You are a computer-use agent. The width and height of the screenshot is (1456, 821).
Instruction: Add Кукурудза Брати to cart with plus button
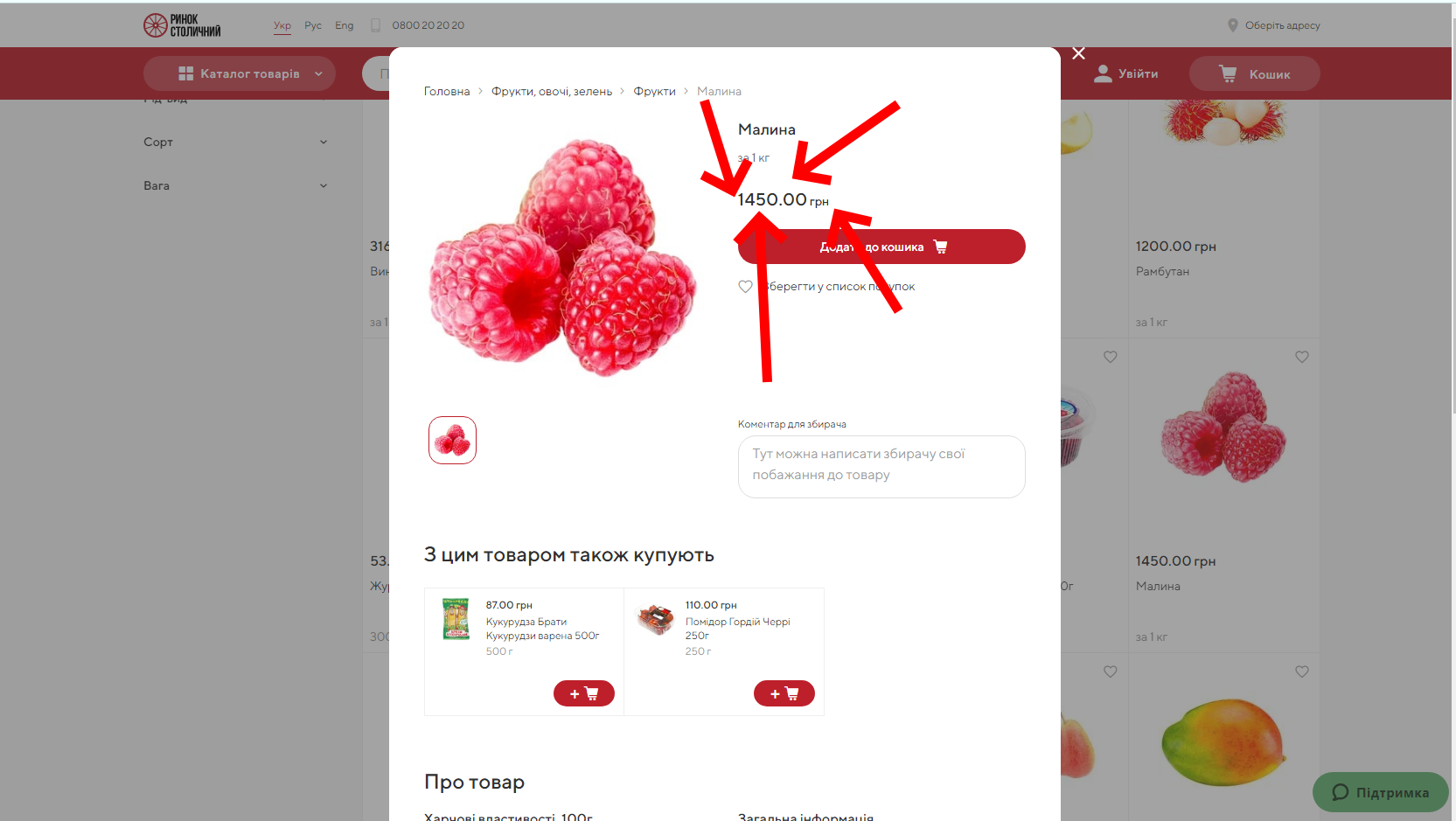(x=583, y=693)
